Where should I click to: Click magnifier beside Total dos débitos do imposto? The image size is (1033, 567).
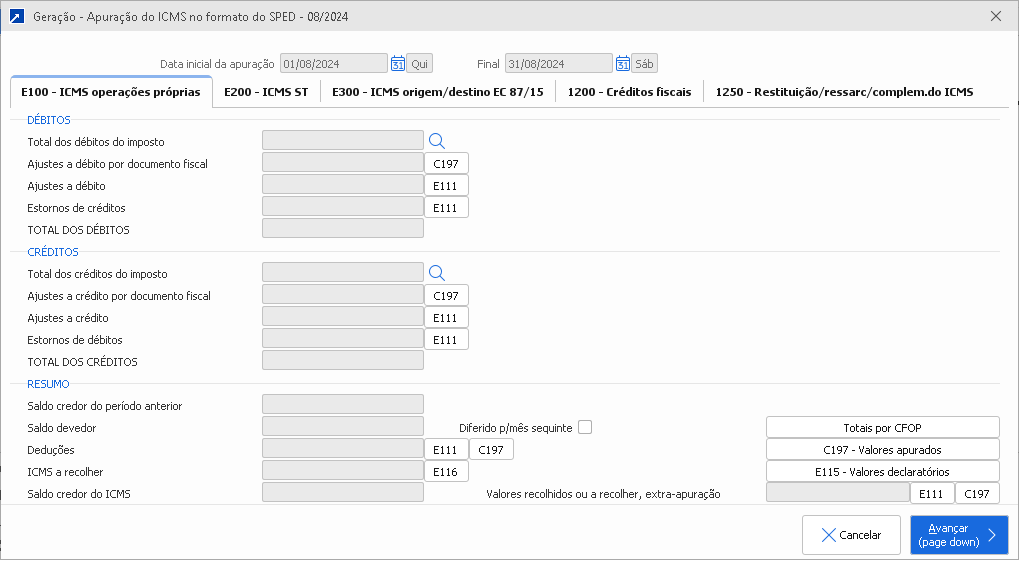click(x=436, y=141)
